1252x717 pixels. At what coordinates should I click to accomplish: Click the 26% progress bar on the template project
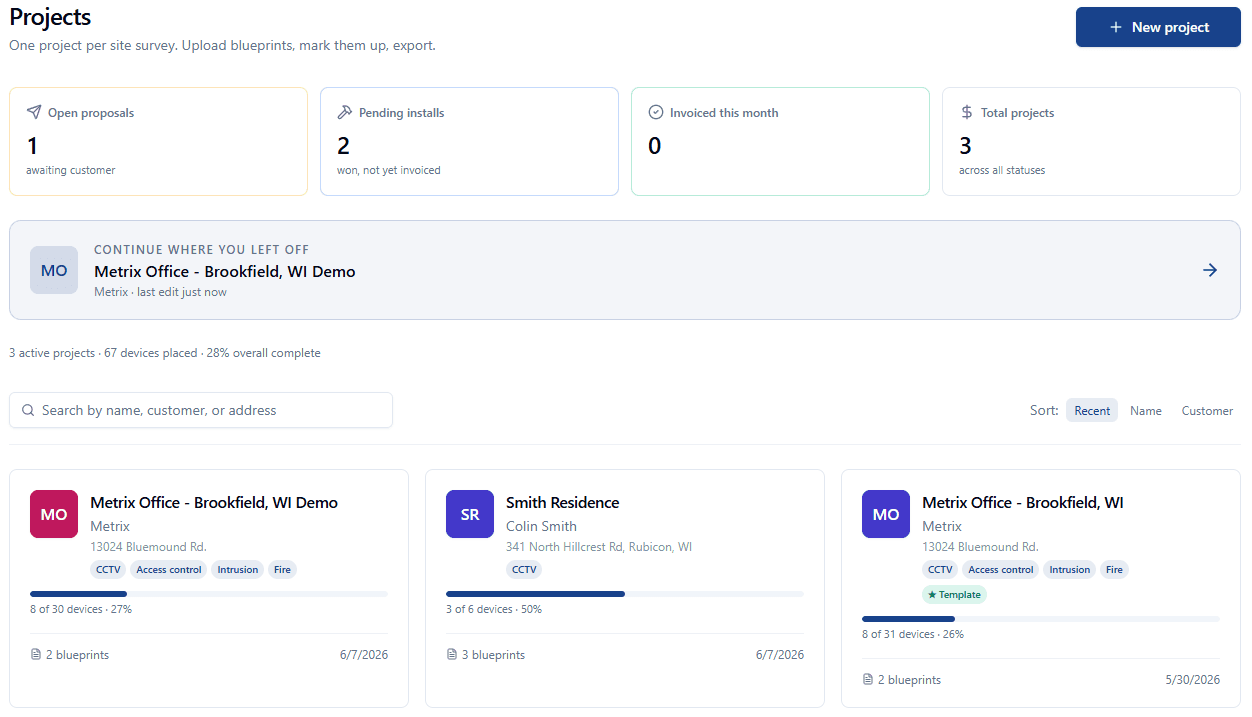click(1041, 619)
